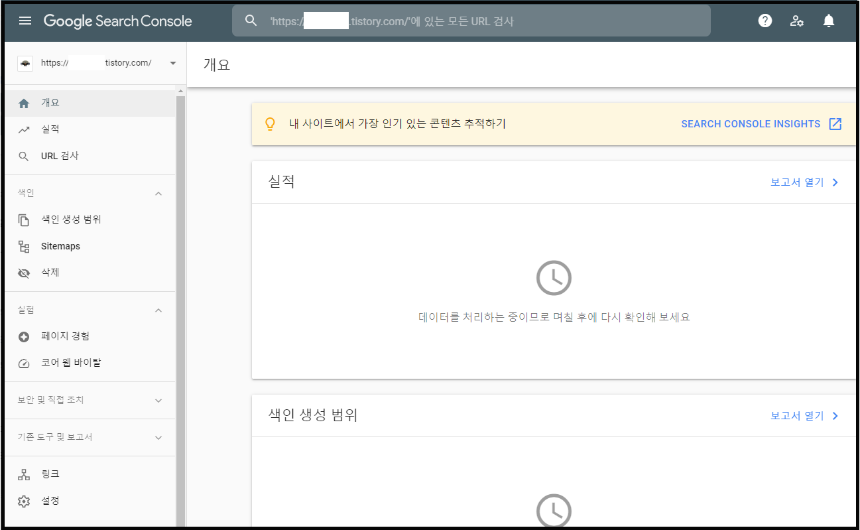860x530 pixels.
Task: Open 페이지 경험 report
Action: (x=90, y=336)
